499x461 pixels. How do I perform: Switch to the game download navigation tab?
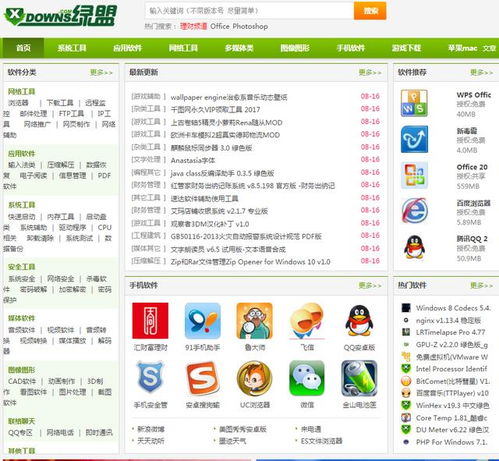[406, 48]
